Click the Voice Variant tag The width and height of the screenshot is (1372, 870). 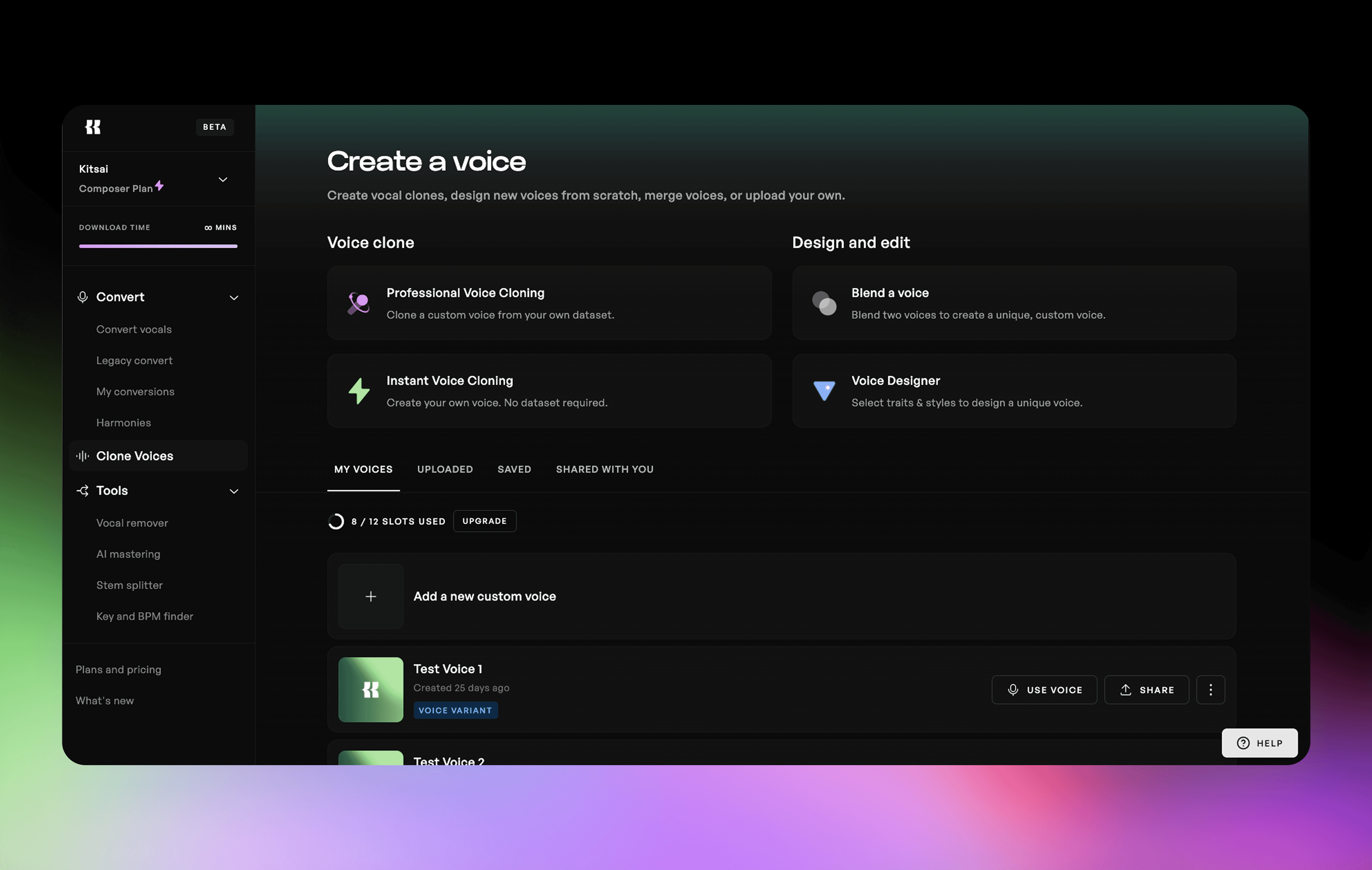(x=456, y=710)
